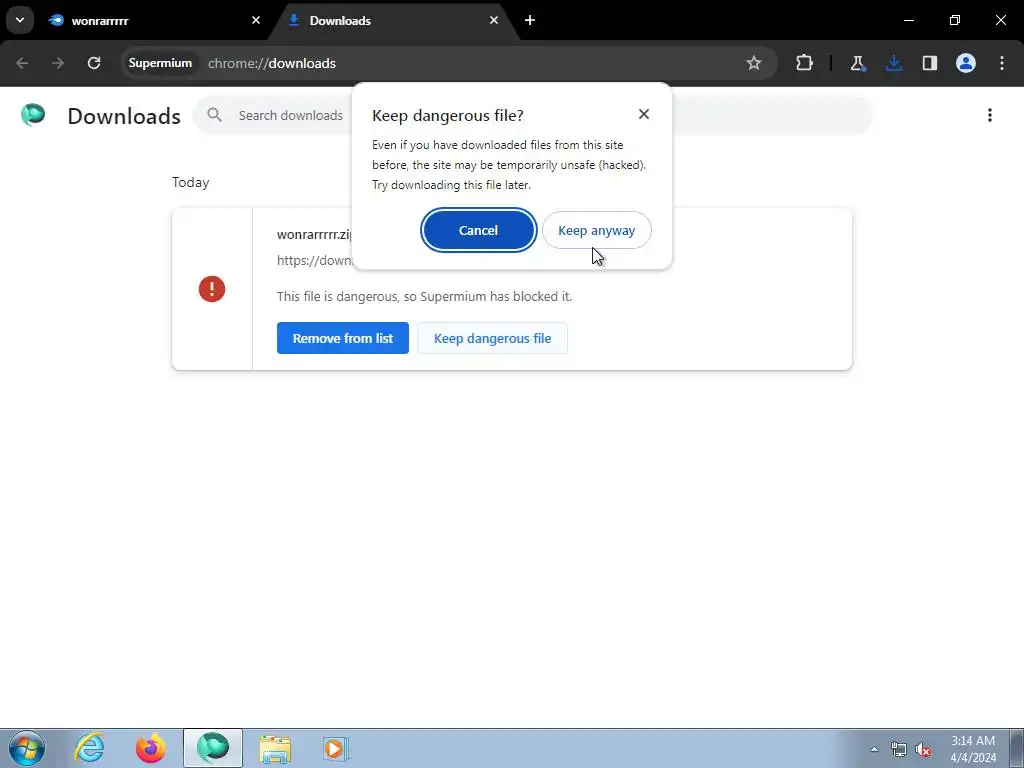Viewport: 1024px width, 768px height.
Task: Open a new tab
Action: pos(530,20)
